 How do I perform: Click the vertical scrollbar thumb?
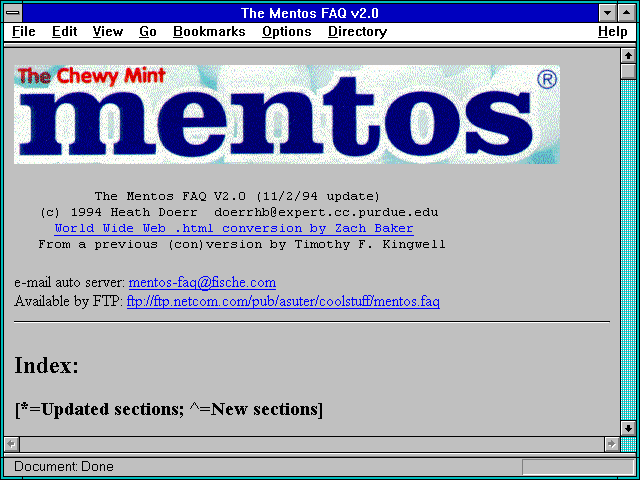tap(628, 71)
